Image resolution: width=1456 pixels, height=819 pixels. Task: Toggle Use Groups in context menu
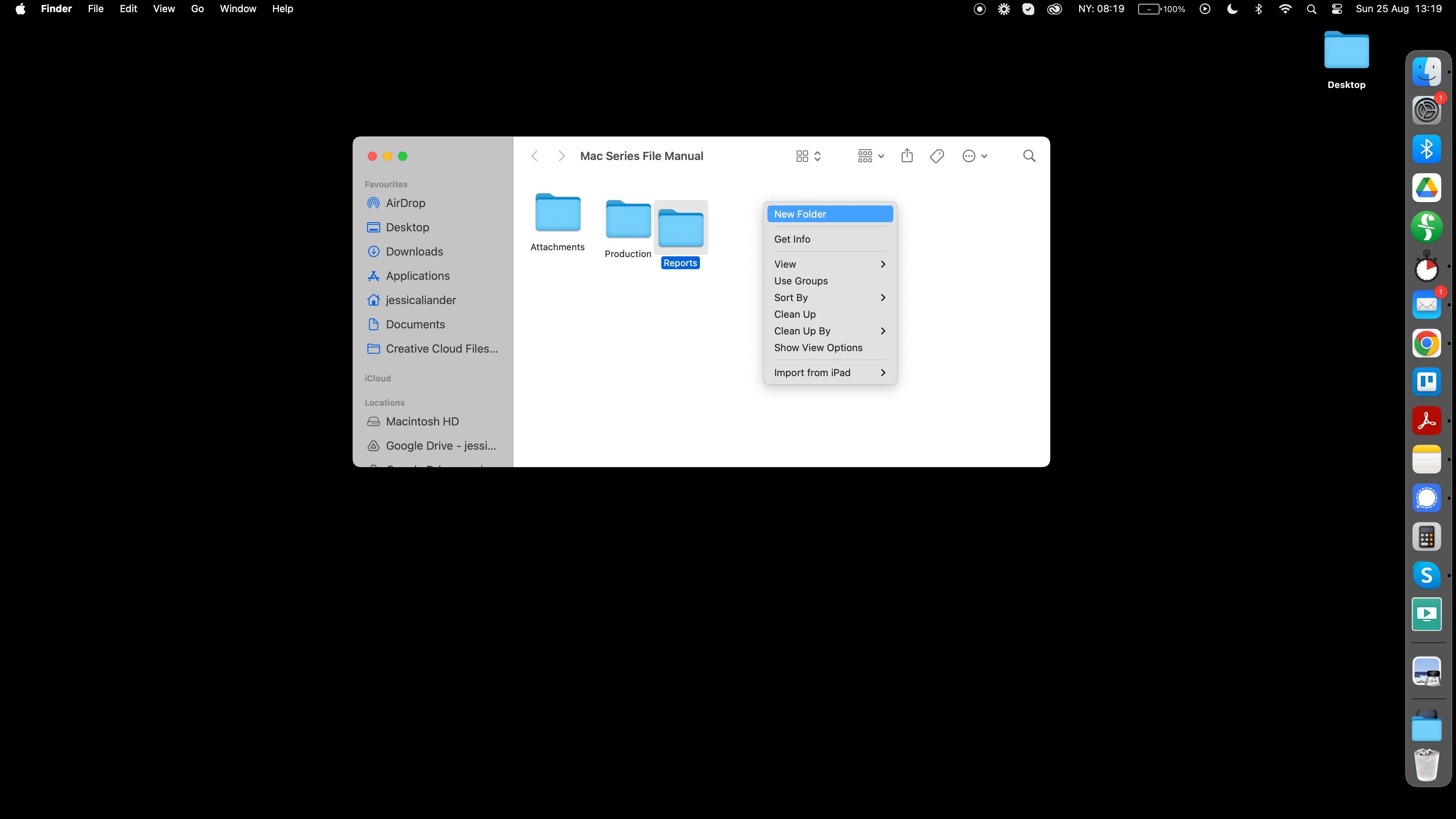point(800,281)
